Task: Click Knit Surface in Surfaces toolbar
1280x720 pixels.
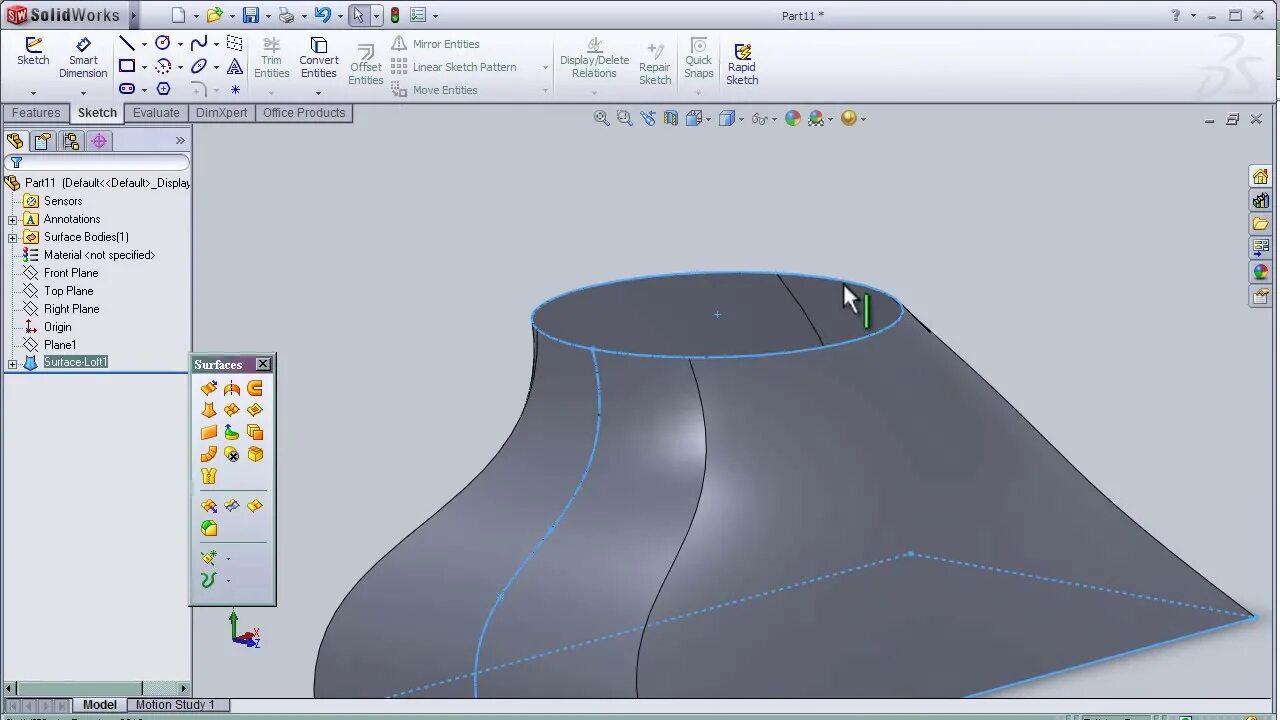Action: click(209, 476)
